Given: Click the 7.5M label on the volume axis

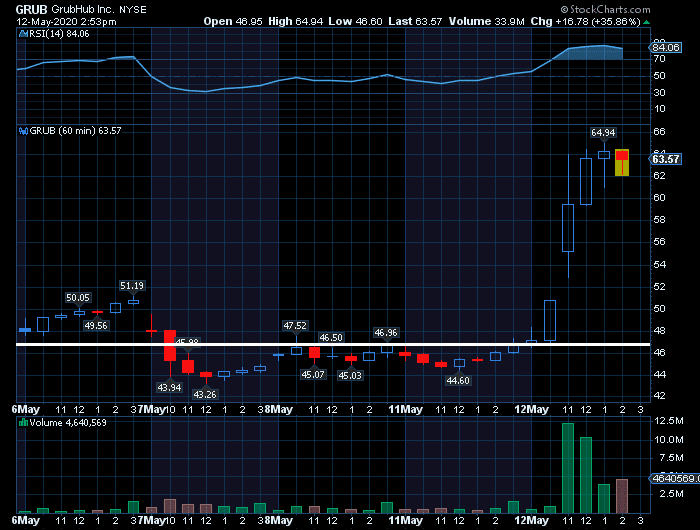Looking at the screenshot, I should point(673,458).
